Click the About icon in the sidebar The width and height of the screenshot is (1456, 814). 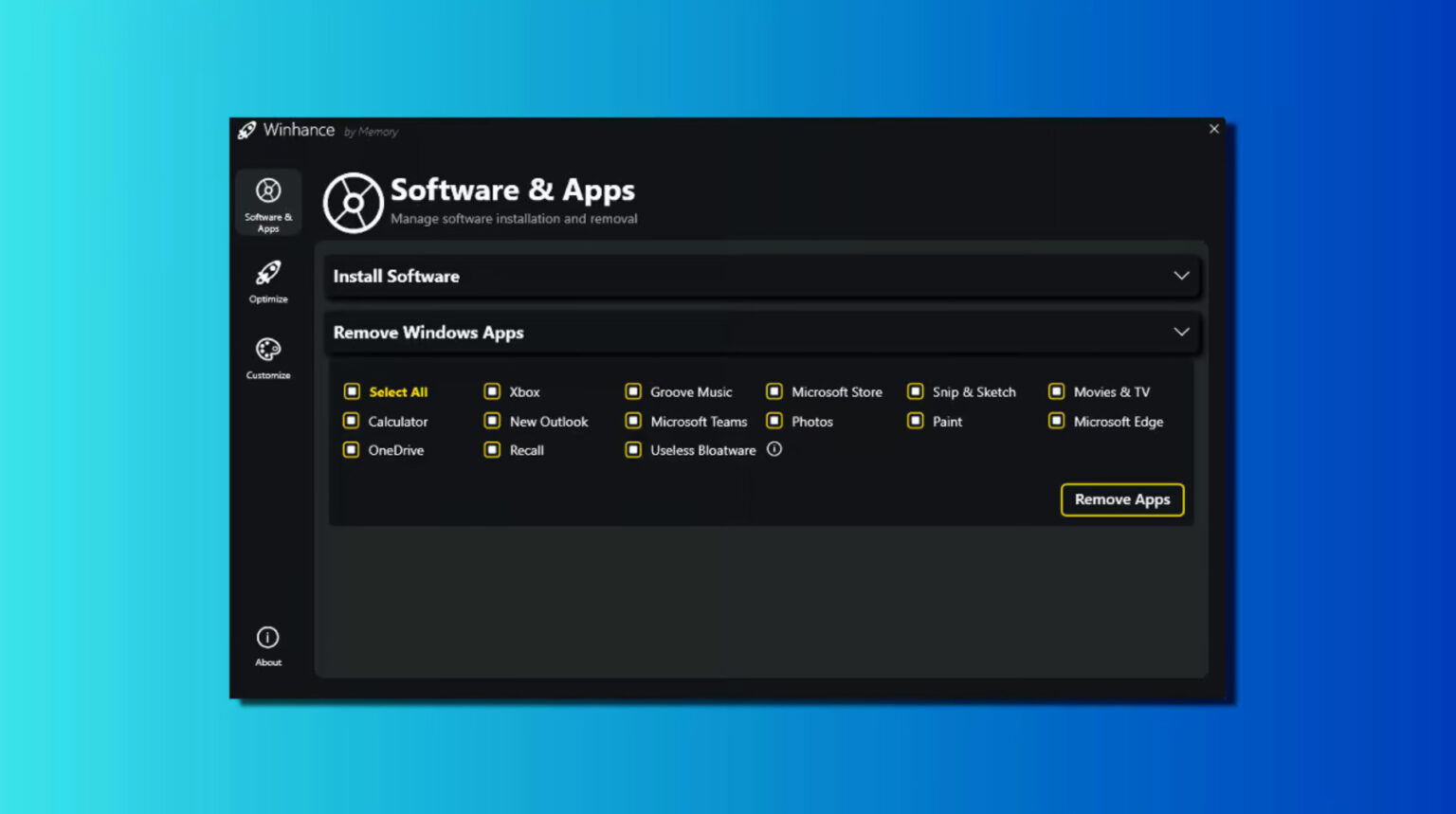pos(267,637)
